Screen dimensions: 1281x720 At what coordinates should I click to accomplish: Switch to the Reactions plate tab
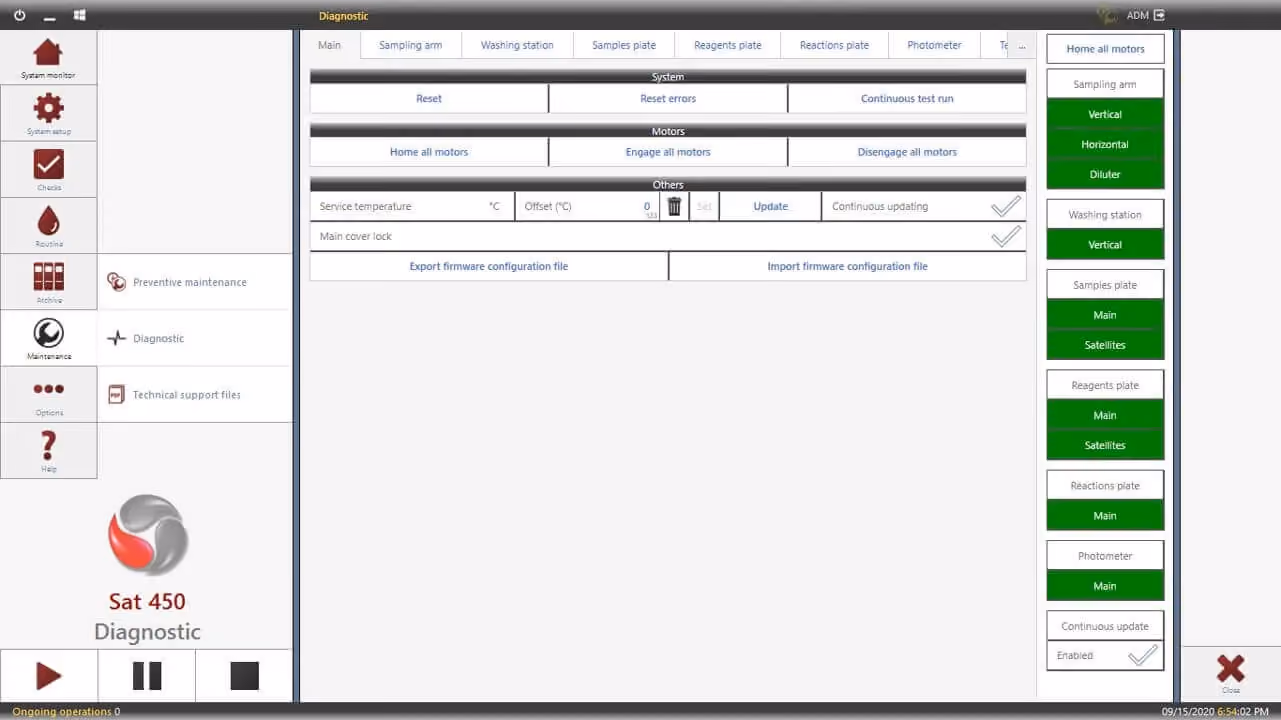click(x=834, y=45)
